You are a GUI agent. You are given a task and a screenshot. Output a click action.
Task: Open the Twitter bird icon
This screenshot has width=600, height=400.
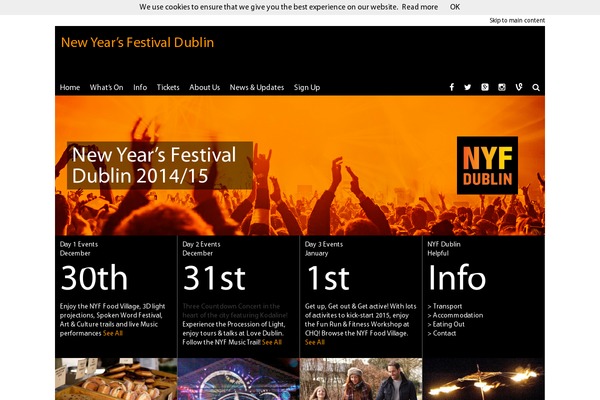coord(468,87)
